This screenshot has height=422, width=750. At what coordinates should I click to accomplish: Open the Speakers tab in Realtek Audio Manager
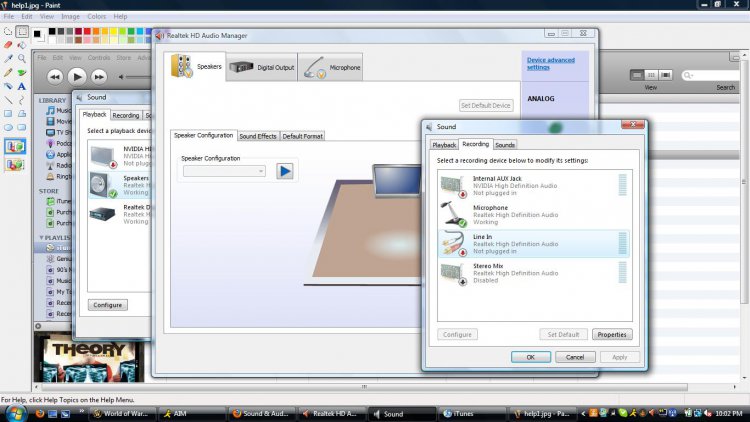195,67
